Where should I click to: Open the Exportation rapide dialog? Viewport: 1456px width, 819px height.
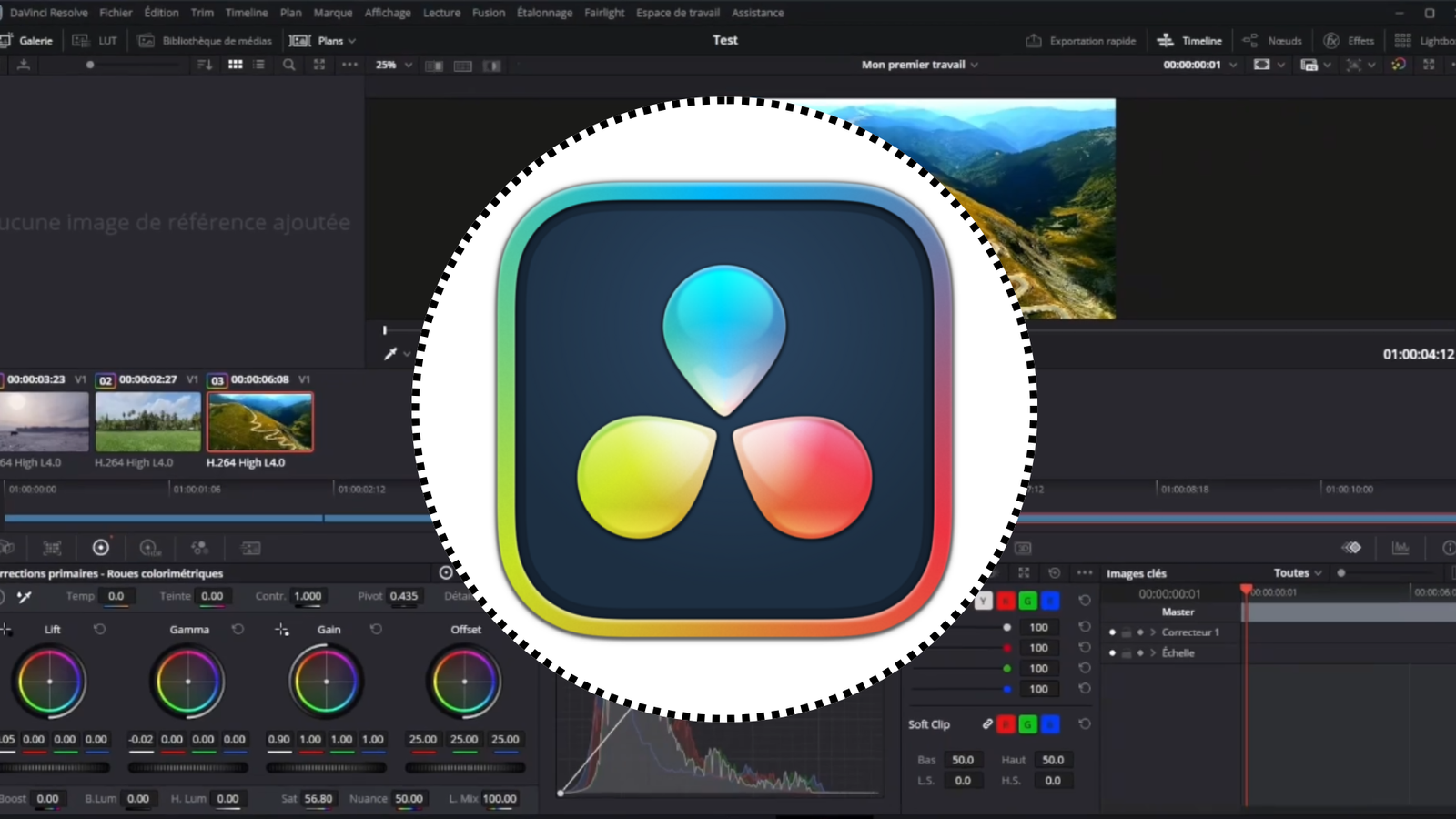(1080, 40)
